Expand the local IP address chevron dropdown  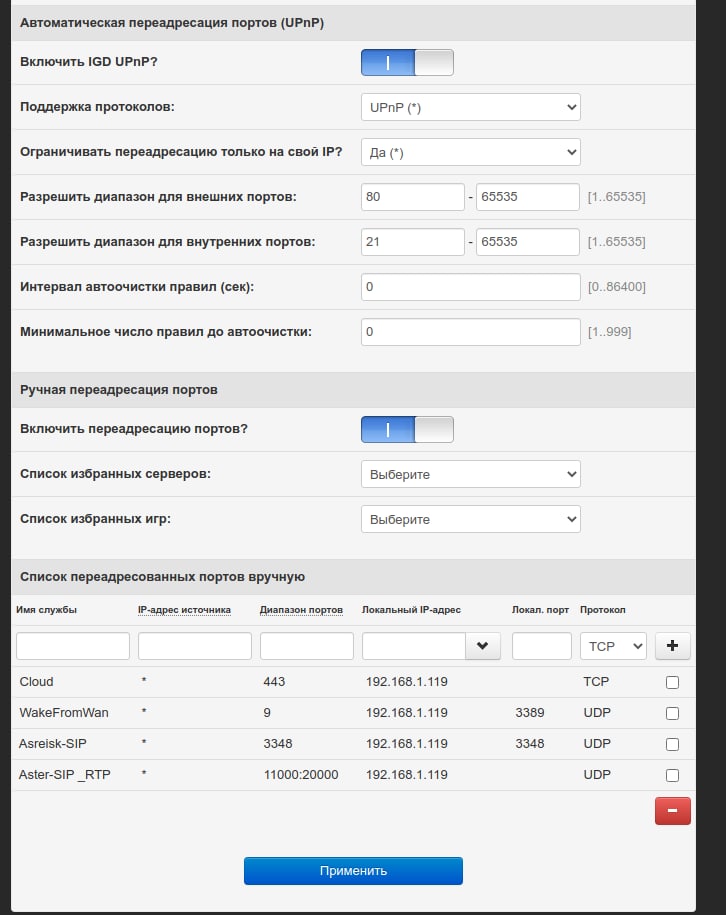483,646
